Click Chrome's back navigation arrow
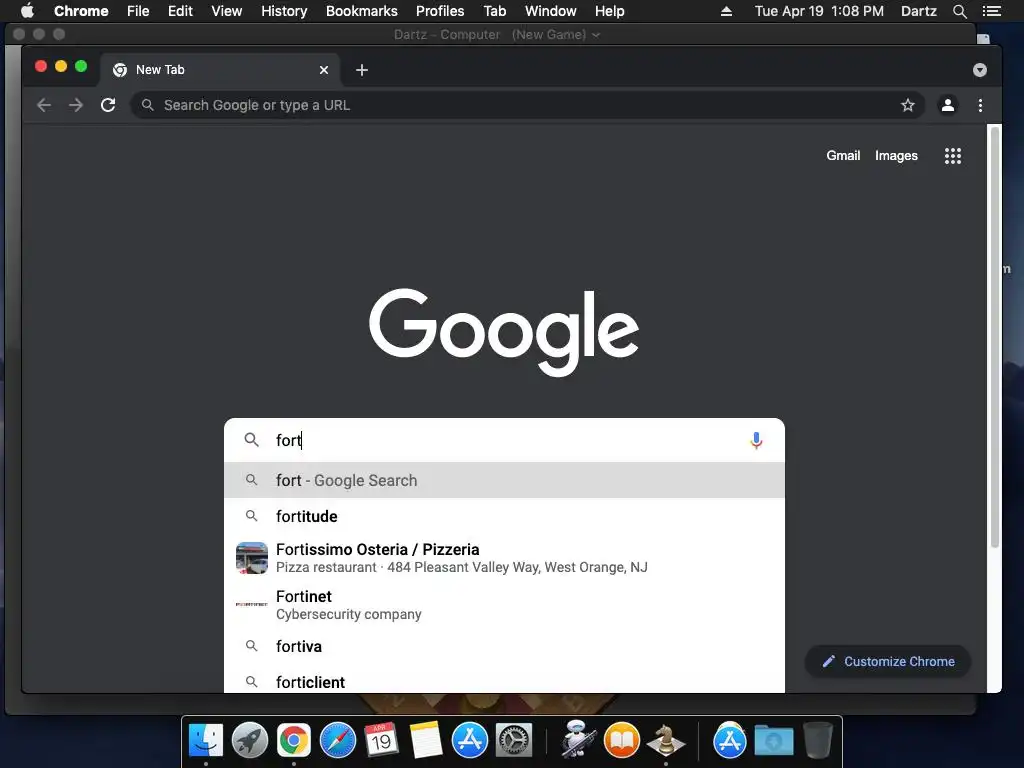This screenshot has width=1024, height=768. tap(44, 105)
